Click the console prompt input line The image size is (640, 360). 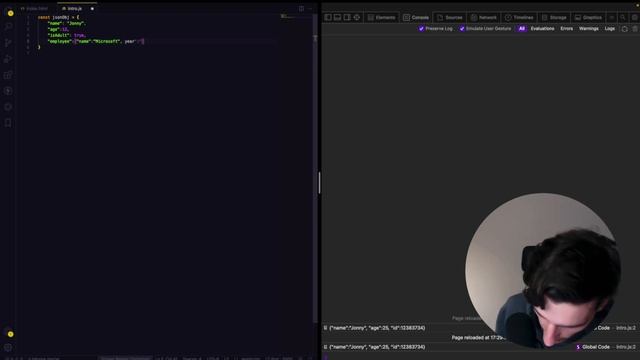pyautogui.click(x=481, y=356)
